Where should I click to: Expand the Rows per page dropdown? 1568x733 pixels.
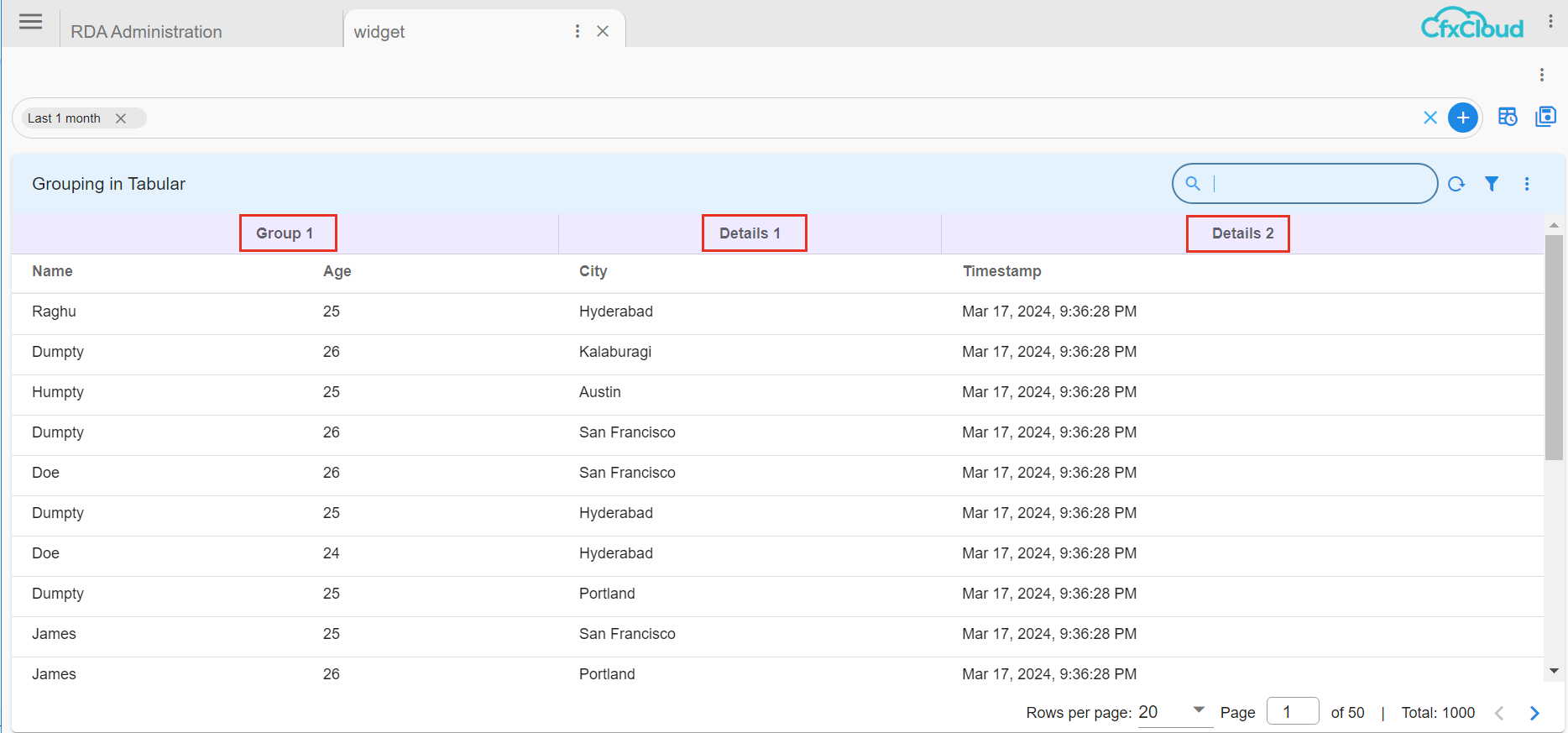point(1198,710)
